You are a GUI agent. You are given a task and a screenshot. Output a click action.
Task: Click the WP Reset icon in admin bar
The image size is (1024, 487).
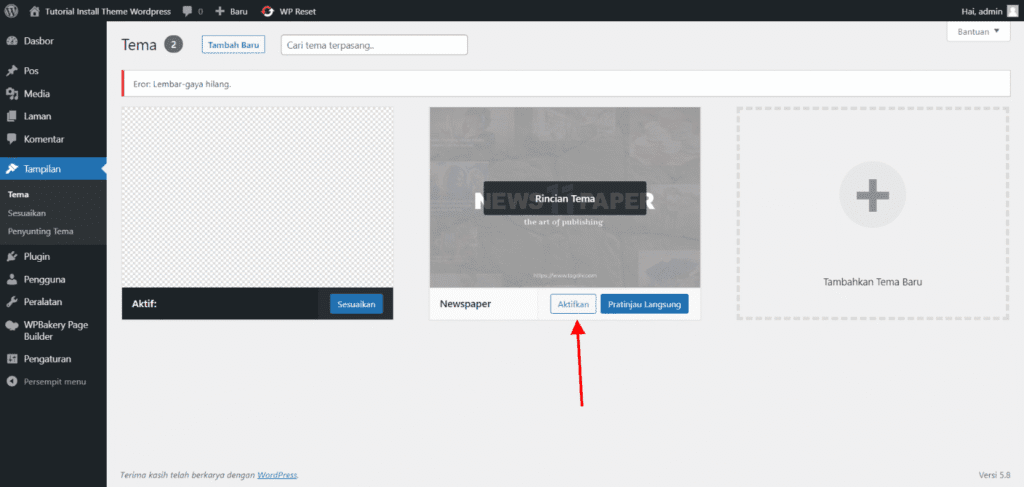(268, 11)
